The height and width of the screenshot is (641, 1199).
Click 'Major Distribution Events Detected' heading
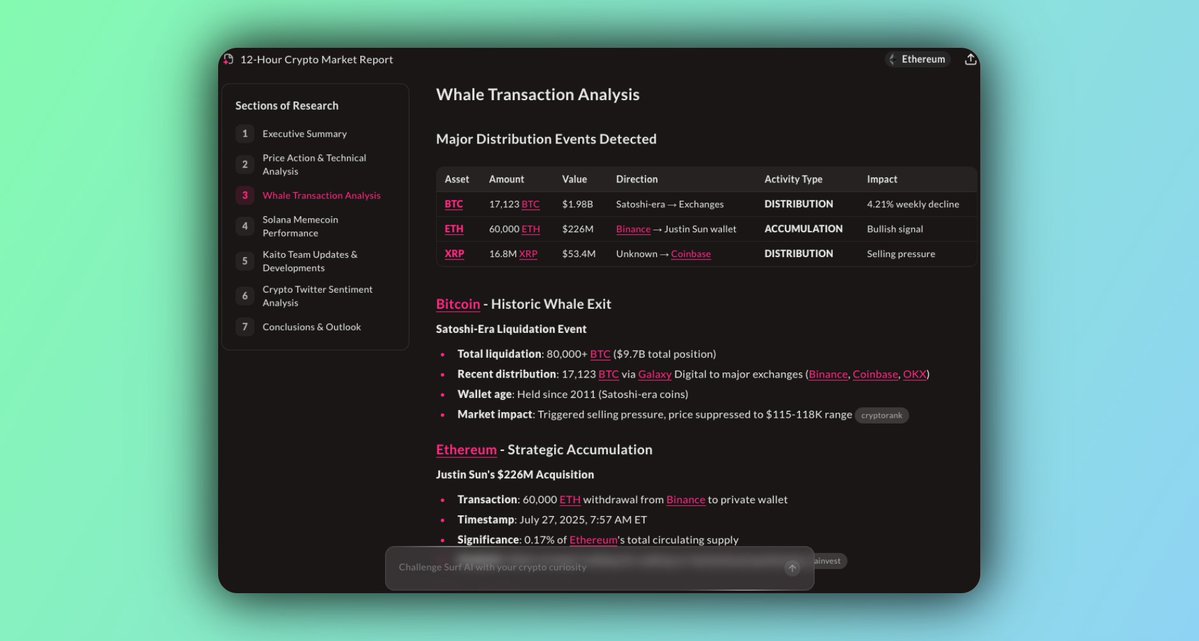546,139
